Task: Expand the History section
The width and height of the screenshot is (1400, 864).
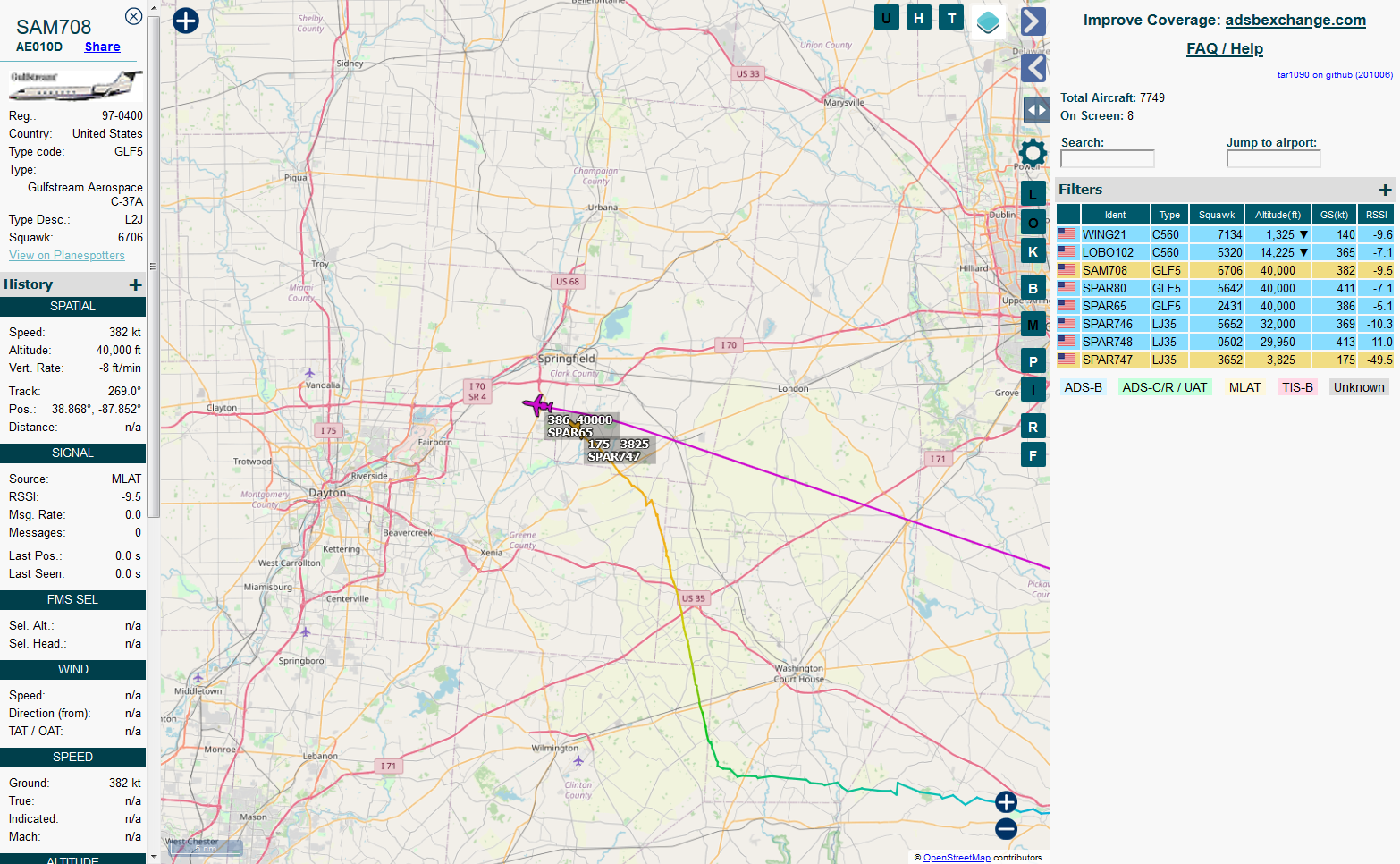Action: tap(135, 284)
